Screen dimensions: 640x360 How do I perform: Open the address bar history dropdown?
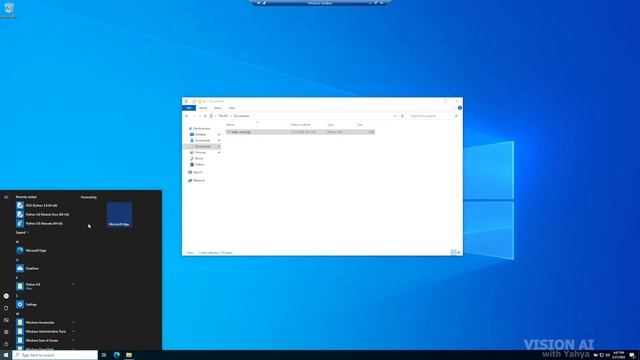tap(395, 116)
